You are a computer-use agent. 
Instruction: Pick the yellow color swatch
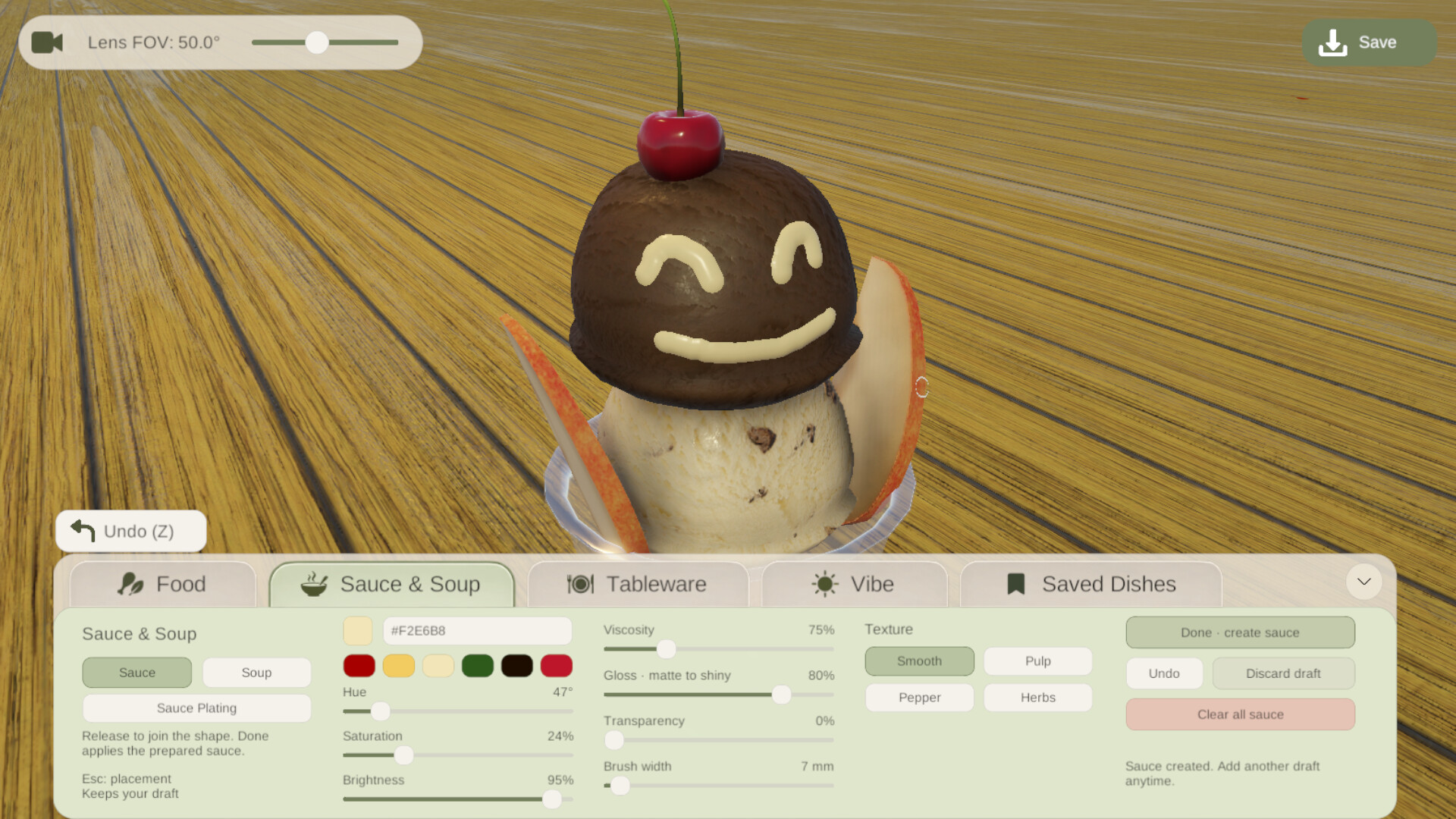coord(399,666)
